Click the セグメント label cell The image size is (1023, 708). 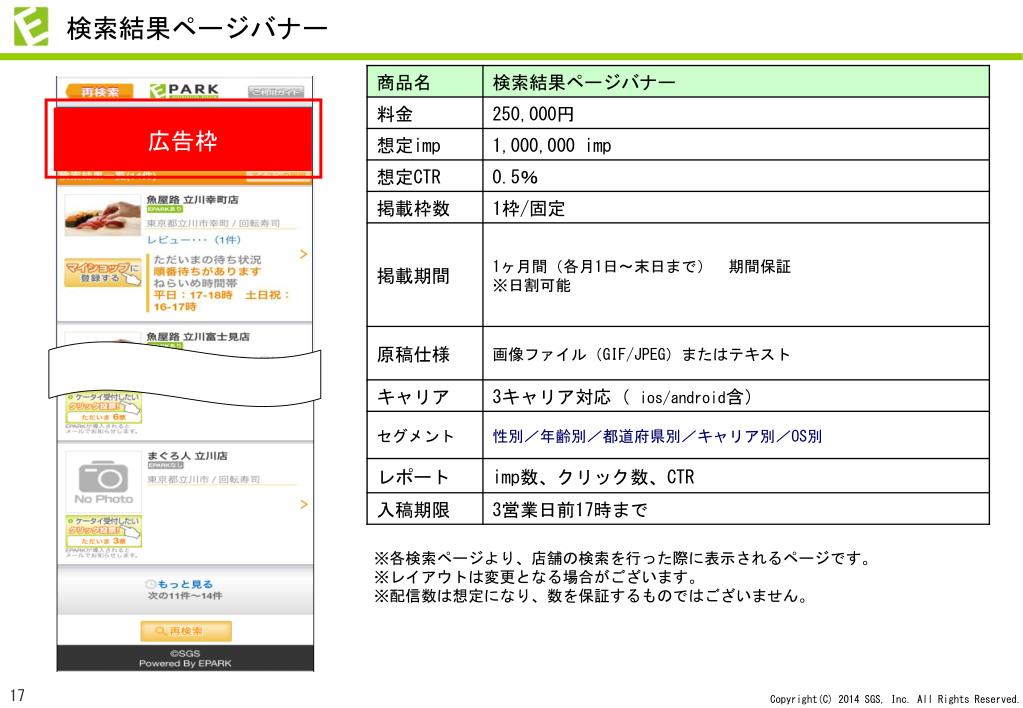[425, 435]
